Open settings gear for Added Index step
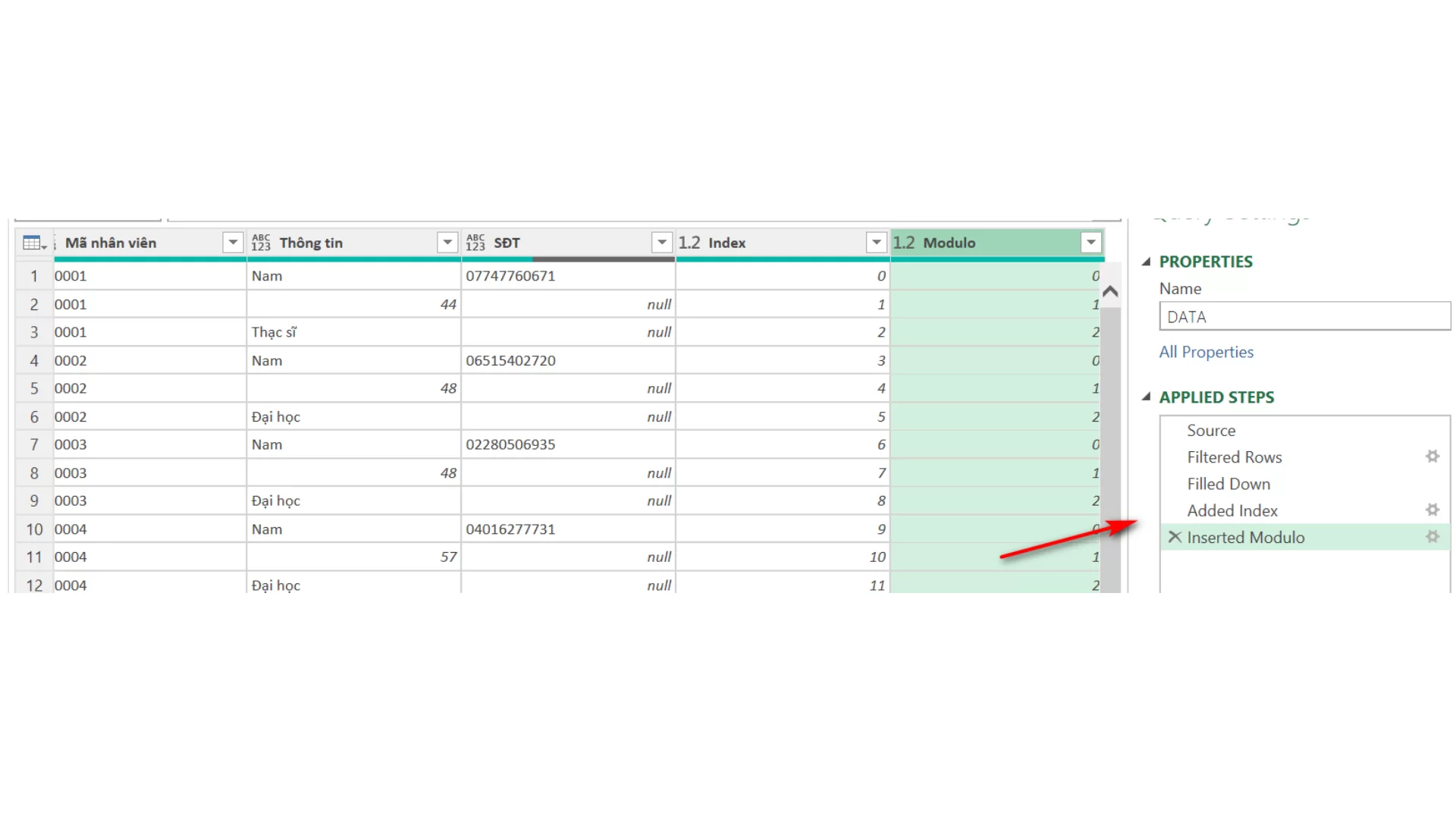Viewport: 1456px width, 819px height. [1432, 510]
